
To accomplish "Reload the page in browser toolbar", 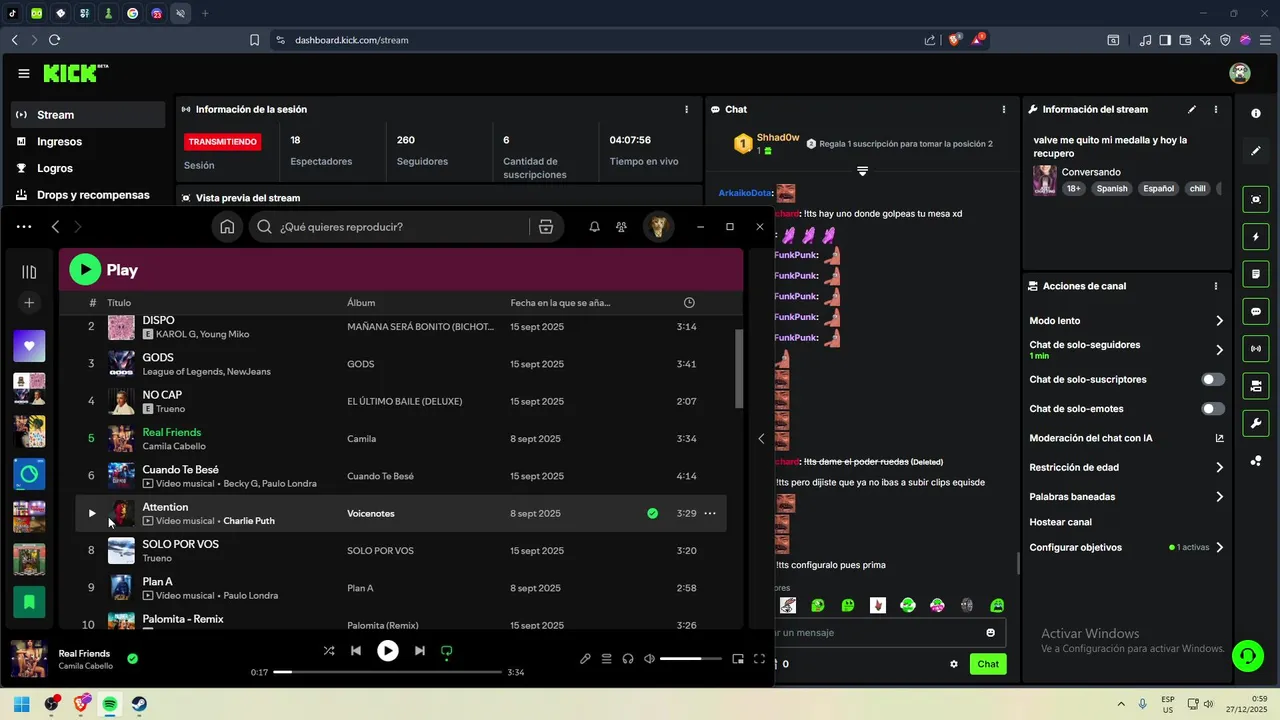I will [x=54, y=40].
